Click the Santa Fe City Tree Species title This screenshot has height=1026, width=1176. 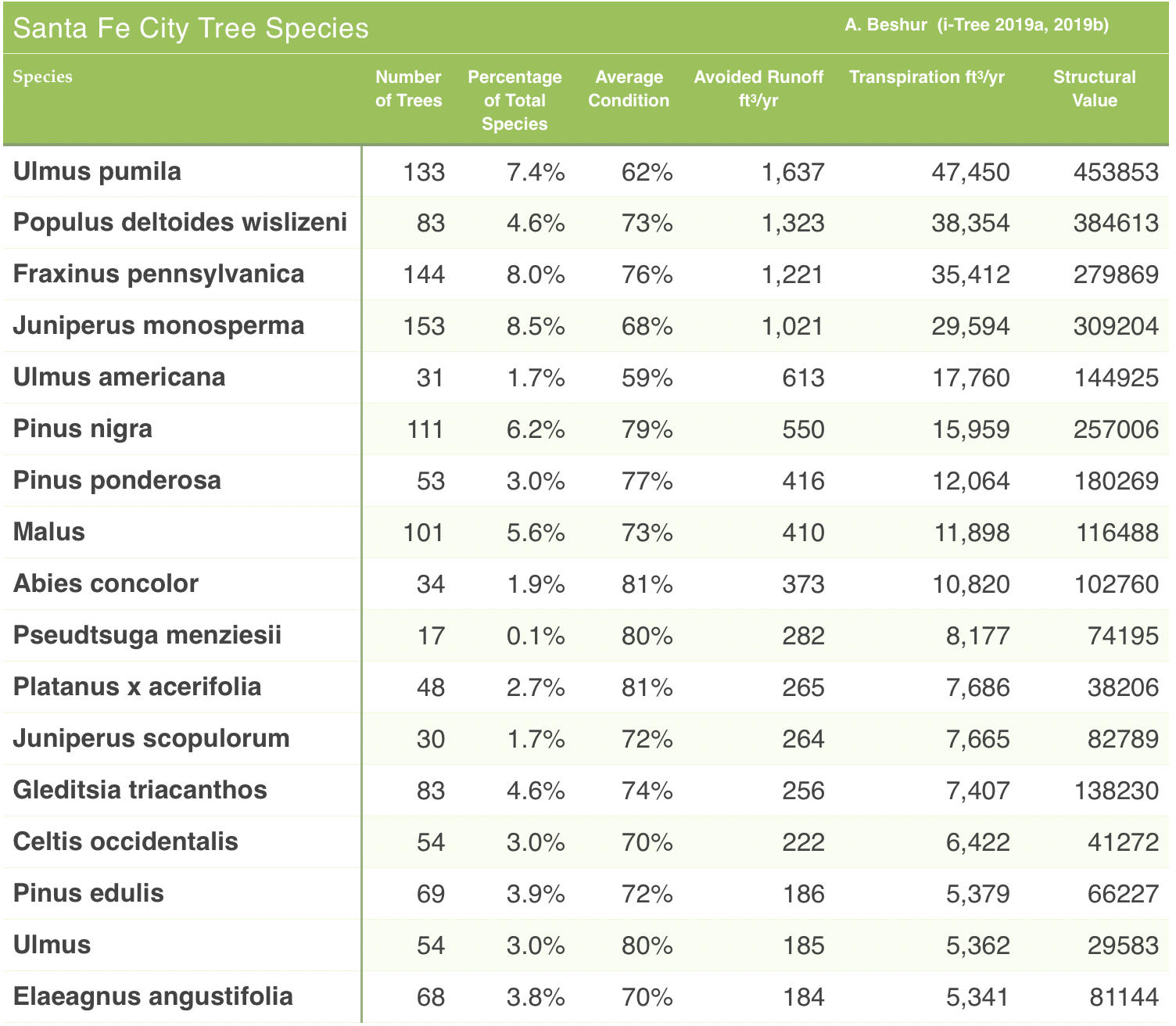click(x=191, y=28)
